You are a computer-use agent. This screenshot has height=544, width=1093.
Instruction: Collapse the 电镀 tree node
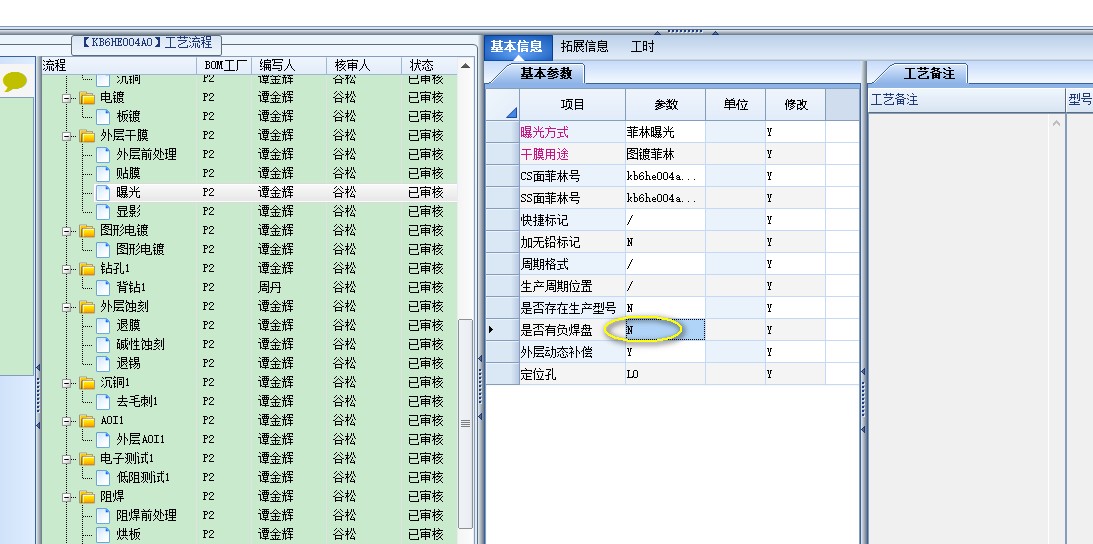(x=68, y=98)
